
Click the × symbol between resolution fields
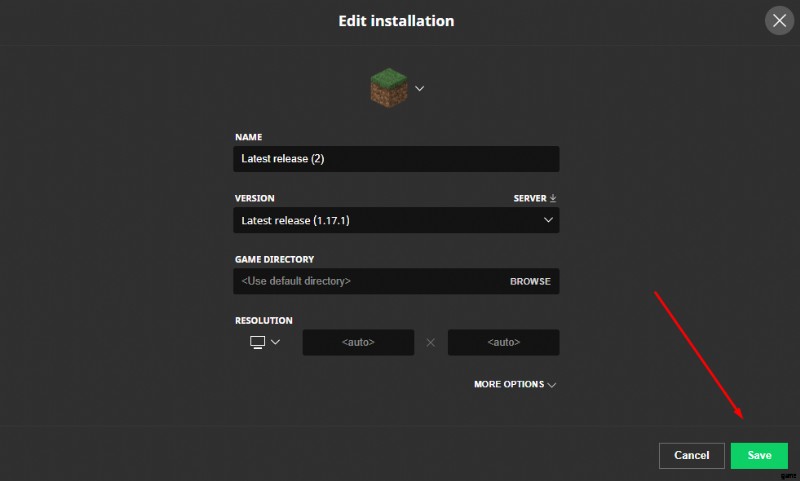coord(431,343)
